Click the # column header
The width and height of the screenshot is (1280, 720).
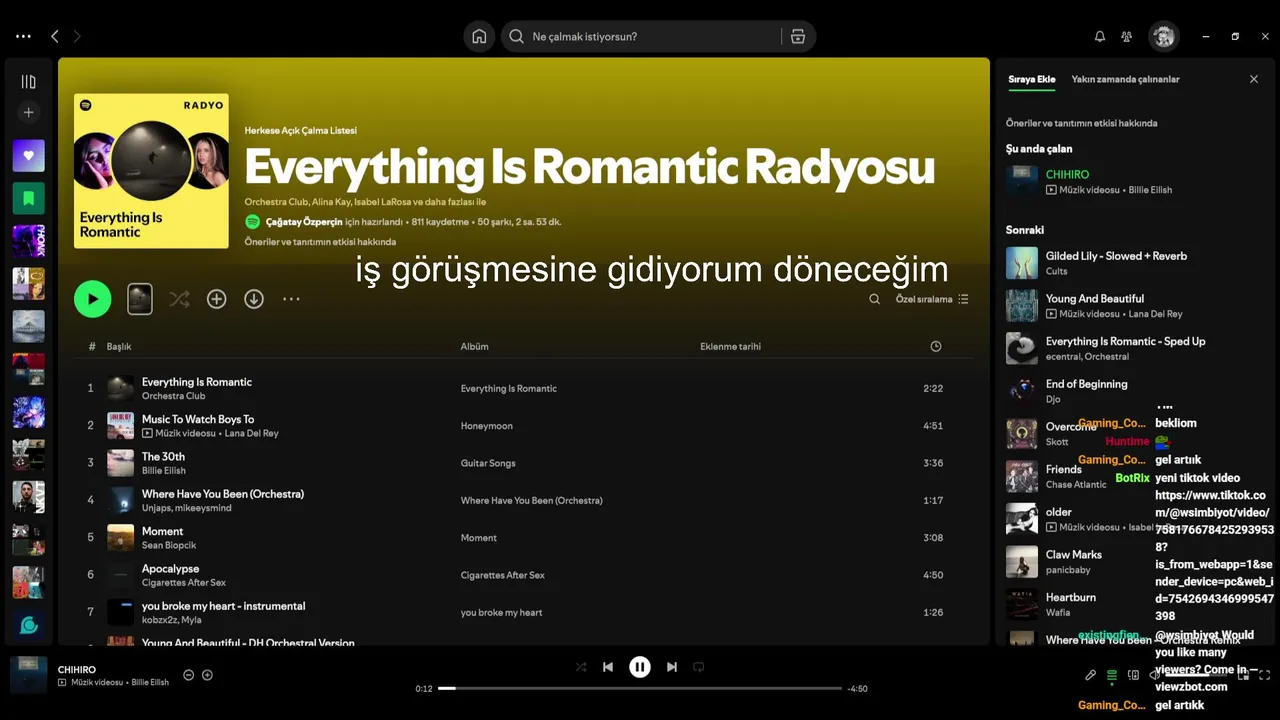coord(92,346)
